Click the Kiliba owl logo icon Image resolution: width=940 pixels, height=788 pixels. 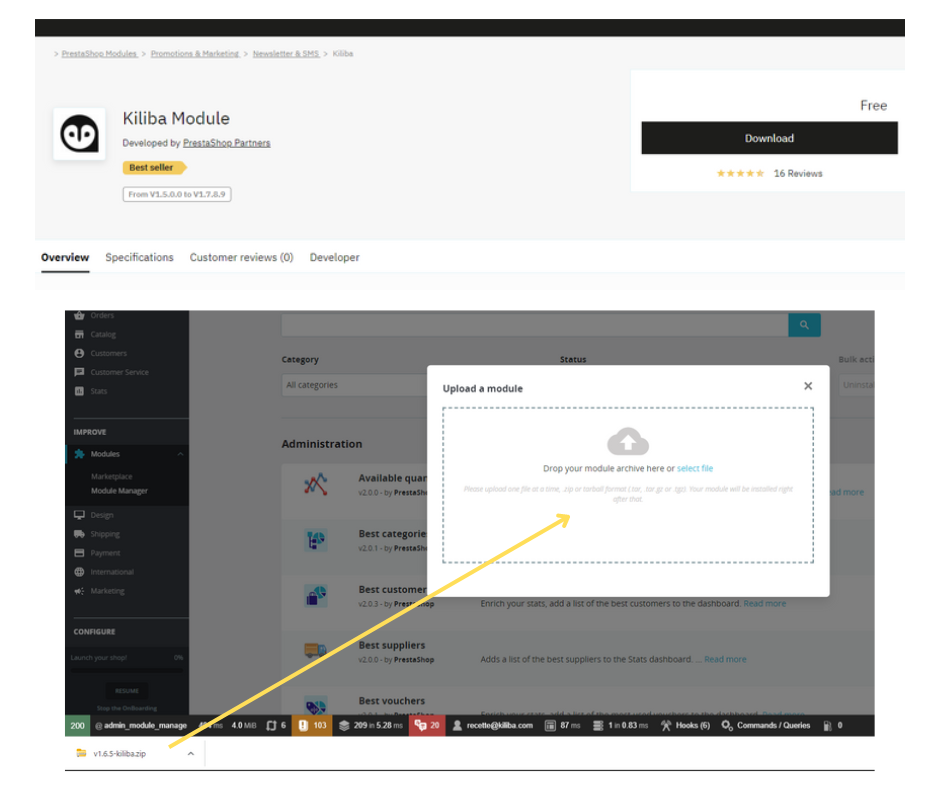pos(79,134)
